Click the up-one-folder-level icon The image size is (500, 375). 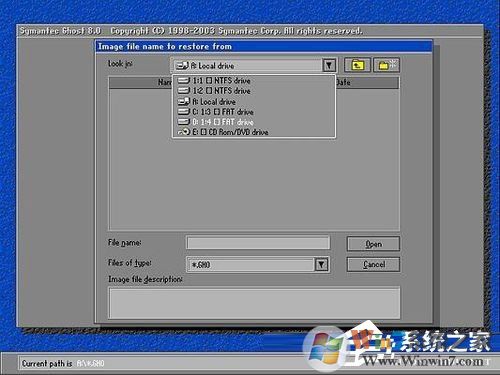(357, 65)
